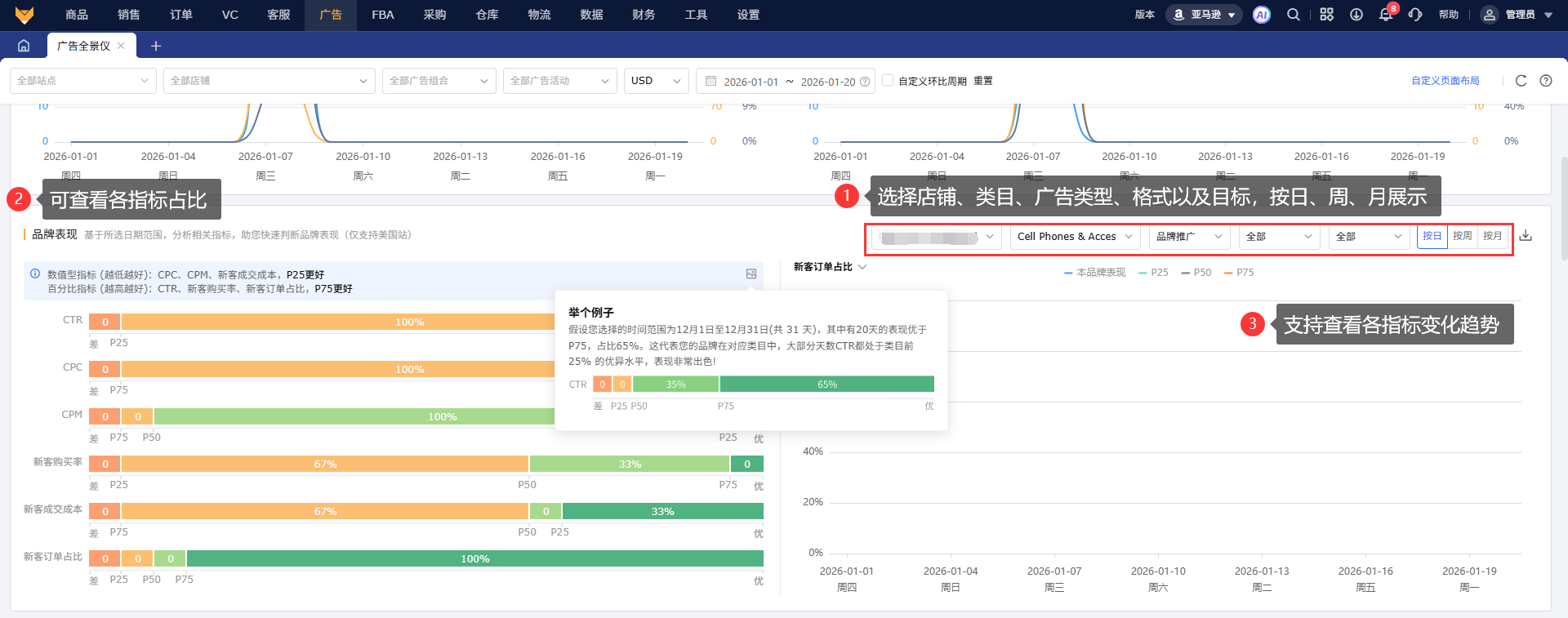Switch view to 按周 (weekly)
The width and height of the screenshot is (1568, 618).
pyautogui.click(x=1462, y=236)
